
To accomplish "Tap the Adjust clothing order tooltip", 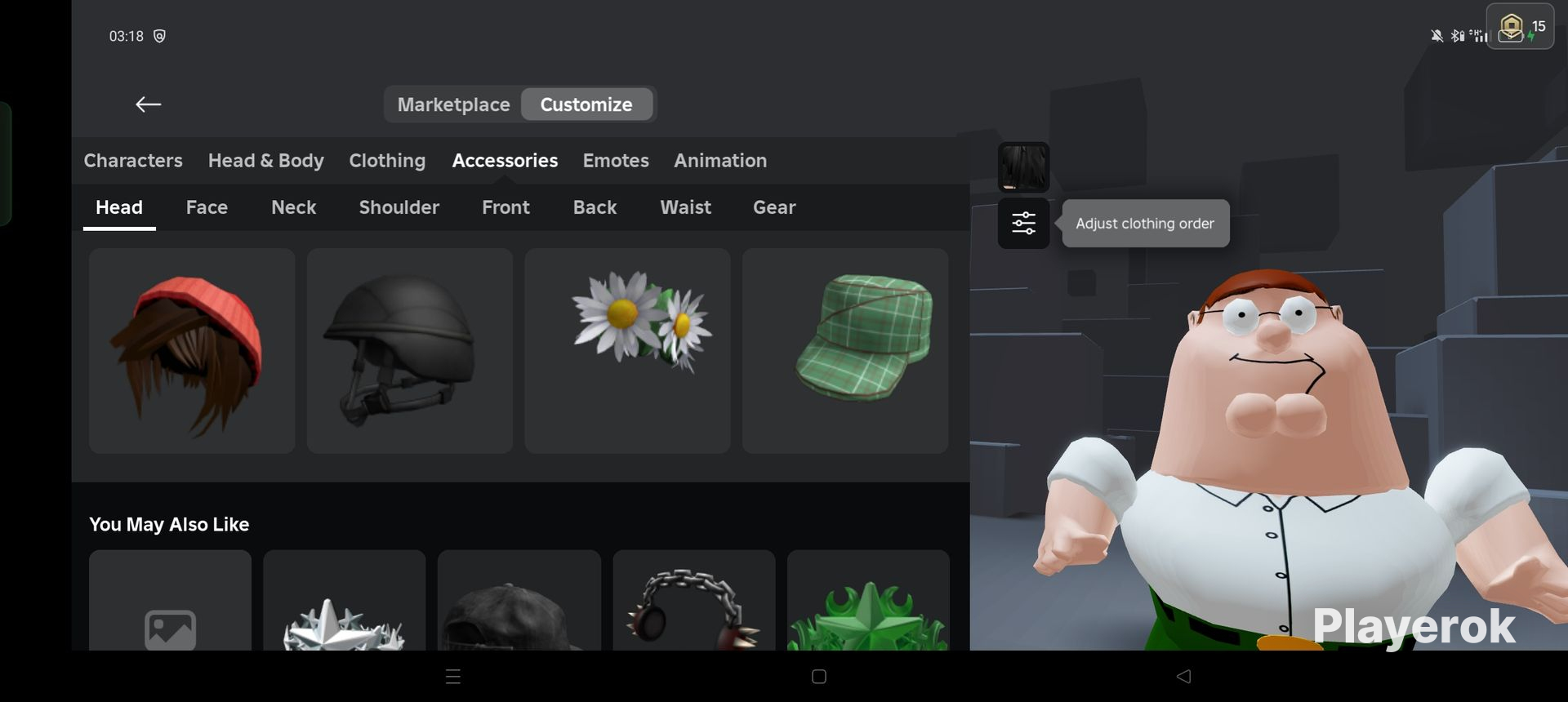I will 1145,223.
